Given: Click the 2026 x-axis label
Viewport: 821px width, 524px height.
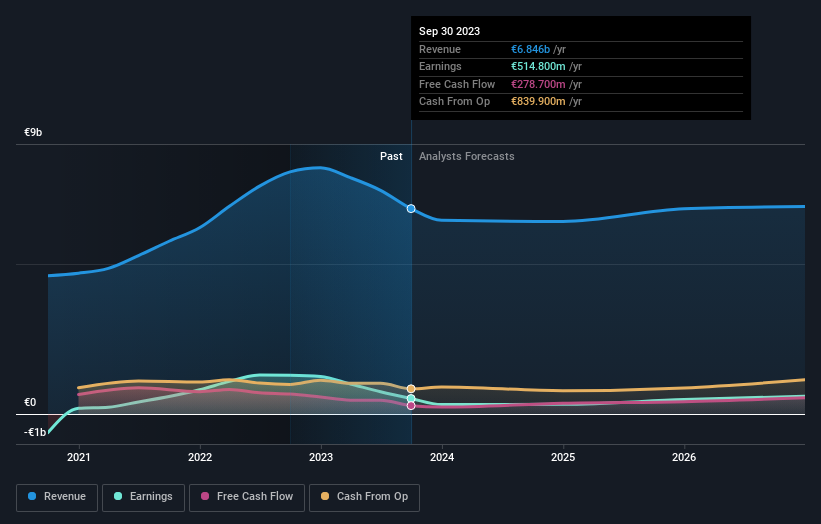Looking at the screenshot, I should (x=684, y=458).
